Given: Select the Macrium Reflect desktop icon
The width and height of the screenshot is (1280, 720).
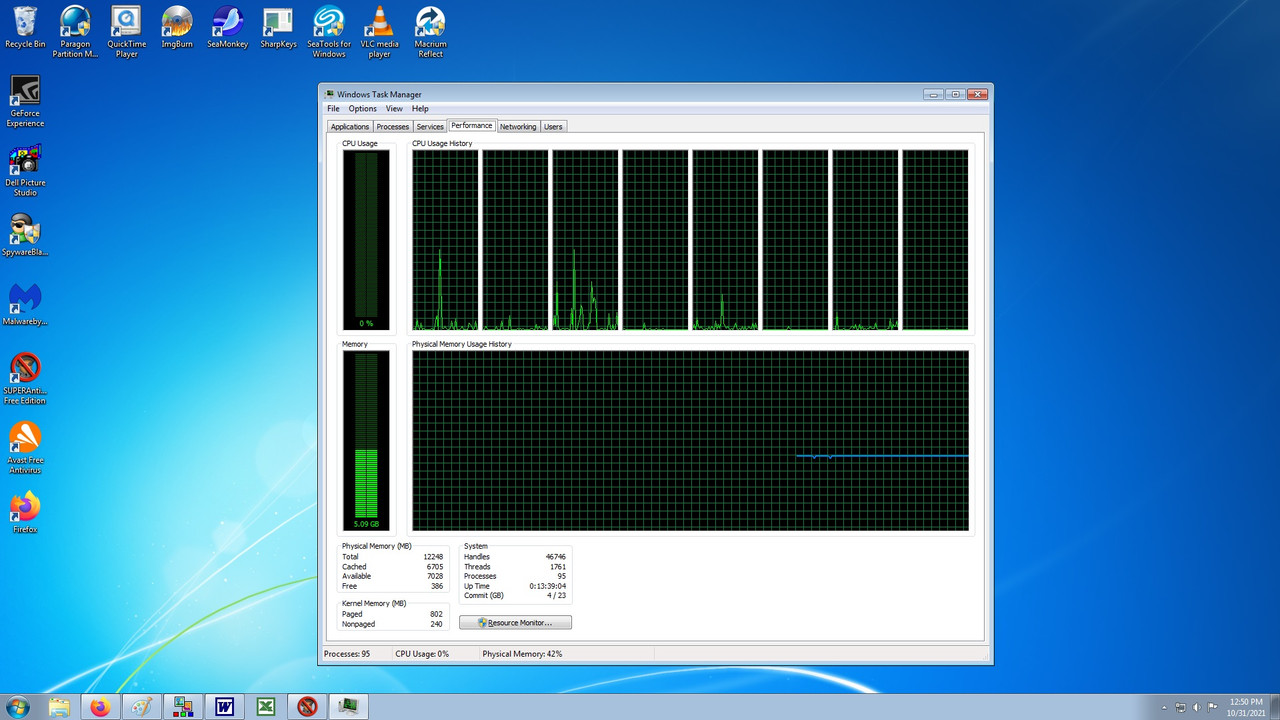Looking at the screenshot, I should [x=430, y=31].
